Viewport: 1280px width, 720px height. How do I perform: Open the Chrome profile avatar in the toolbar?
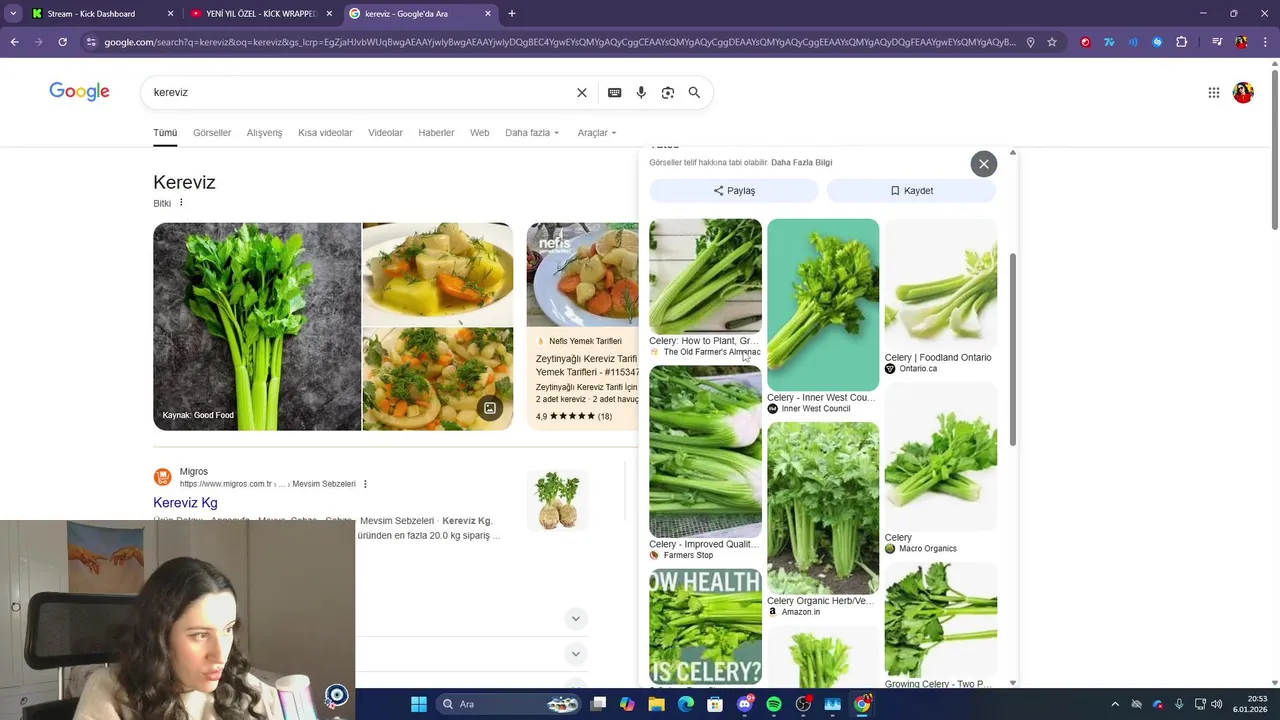pyautogui.click(x=1241, y=42)
